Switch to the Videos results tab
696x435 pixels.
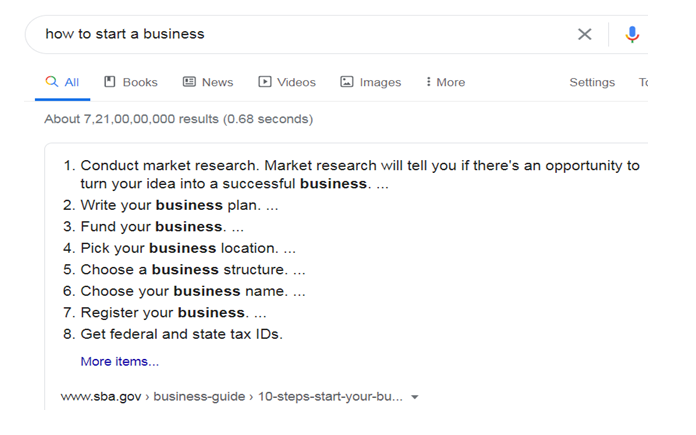coord(287,82)
